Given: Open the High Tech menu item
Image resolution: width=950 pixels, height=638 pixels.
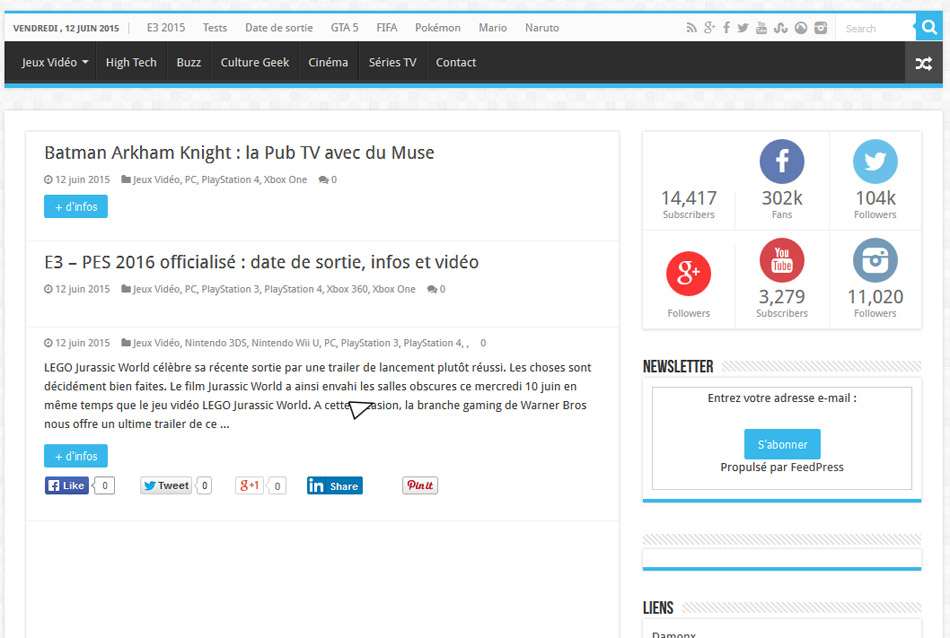Looking at the screenshot, I should 131,62.
